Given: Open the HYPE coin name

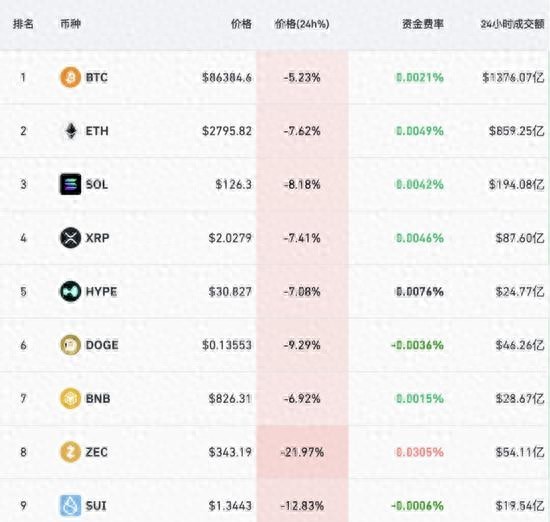Looking at the screenshot, I should [101, 292].
